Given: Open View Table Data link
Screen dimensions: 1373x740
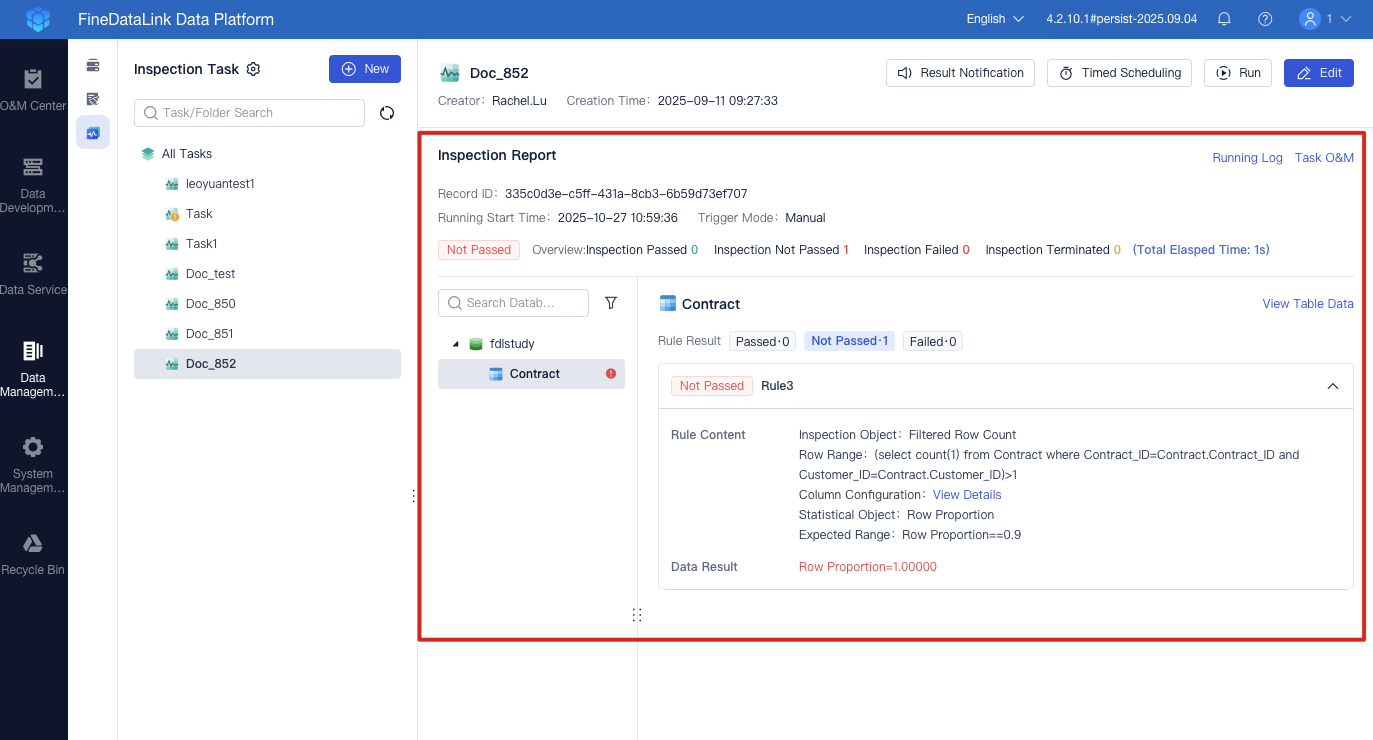Looking at the screenshot, I should (x=1308, y=304).
